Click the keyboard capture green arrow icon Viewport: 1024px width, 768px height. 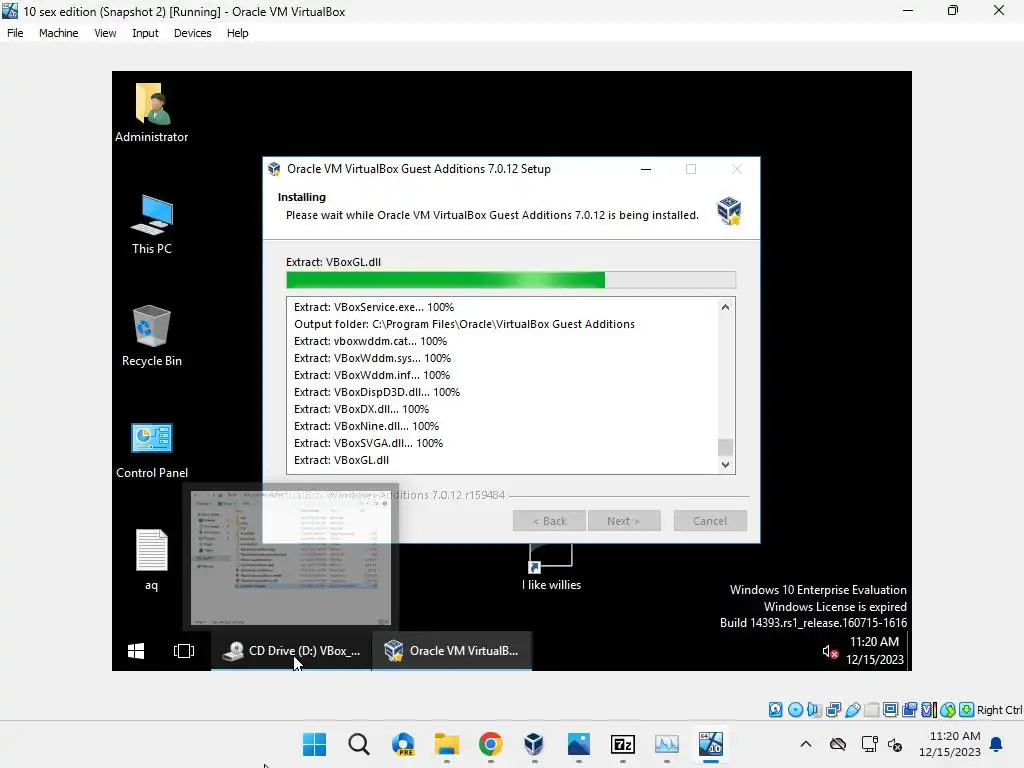click(x=967, y=709)
